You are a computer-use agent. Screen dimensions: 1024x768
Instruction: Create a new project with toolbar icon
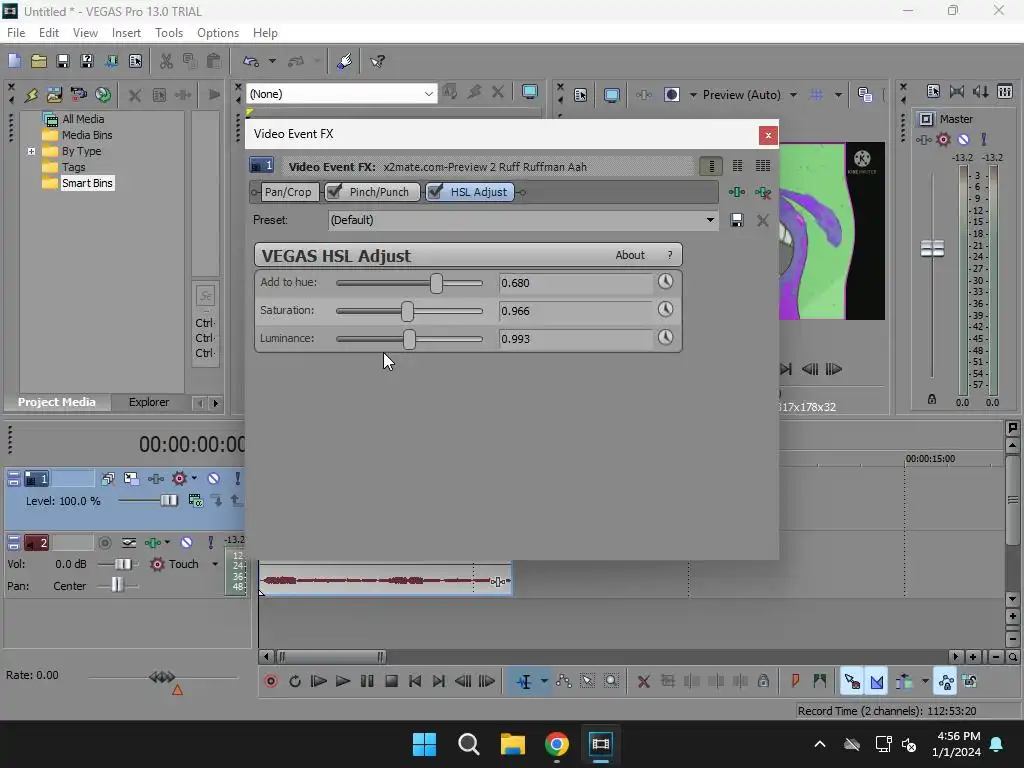point(14,61)
